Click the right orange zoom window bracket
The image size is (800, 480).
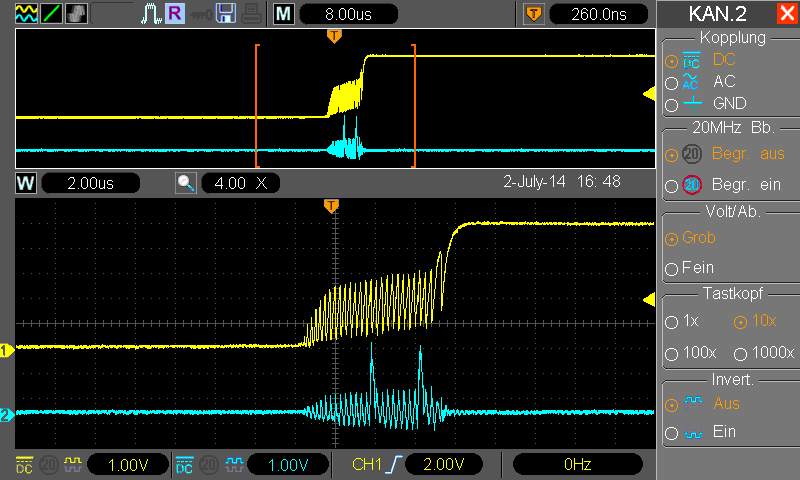pos(414,106)
